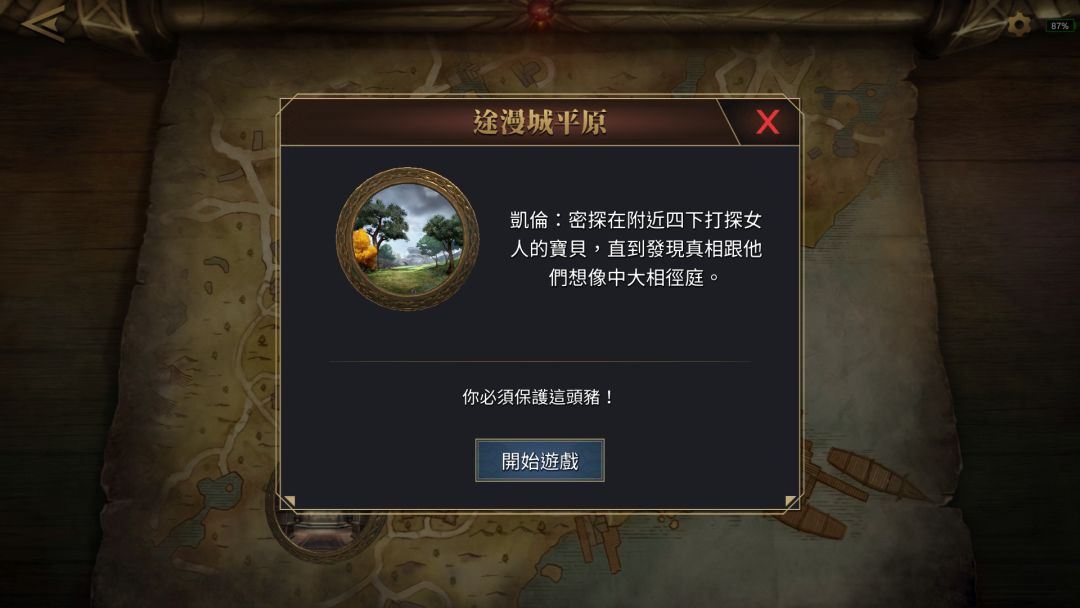Image resolution: width=1080 pixels, height=608 pixels.
Task: Click the 87% battery indicator
Action: point(1059,25)
